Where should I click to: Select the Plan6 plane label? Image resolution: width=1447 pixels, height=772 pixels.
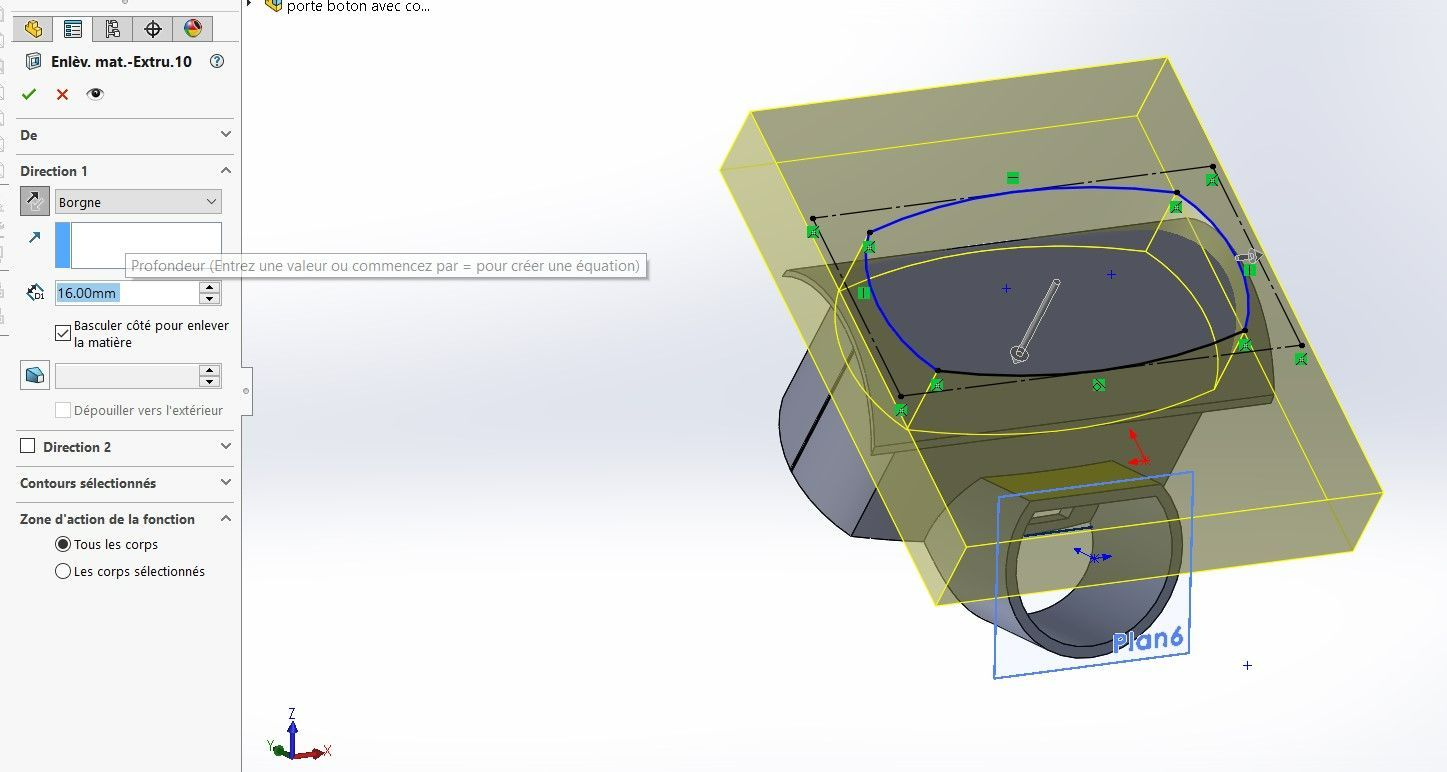point(1149,638)
